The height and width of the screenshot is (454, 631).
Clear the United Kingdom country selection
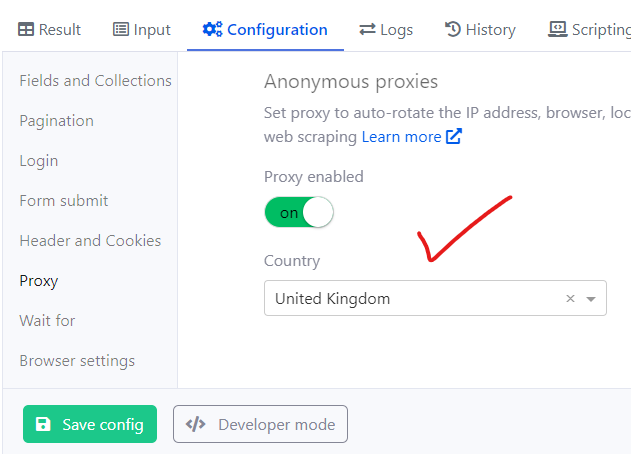tap(570, 298)
